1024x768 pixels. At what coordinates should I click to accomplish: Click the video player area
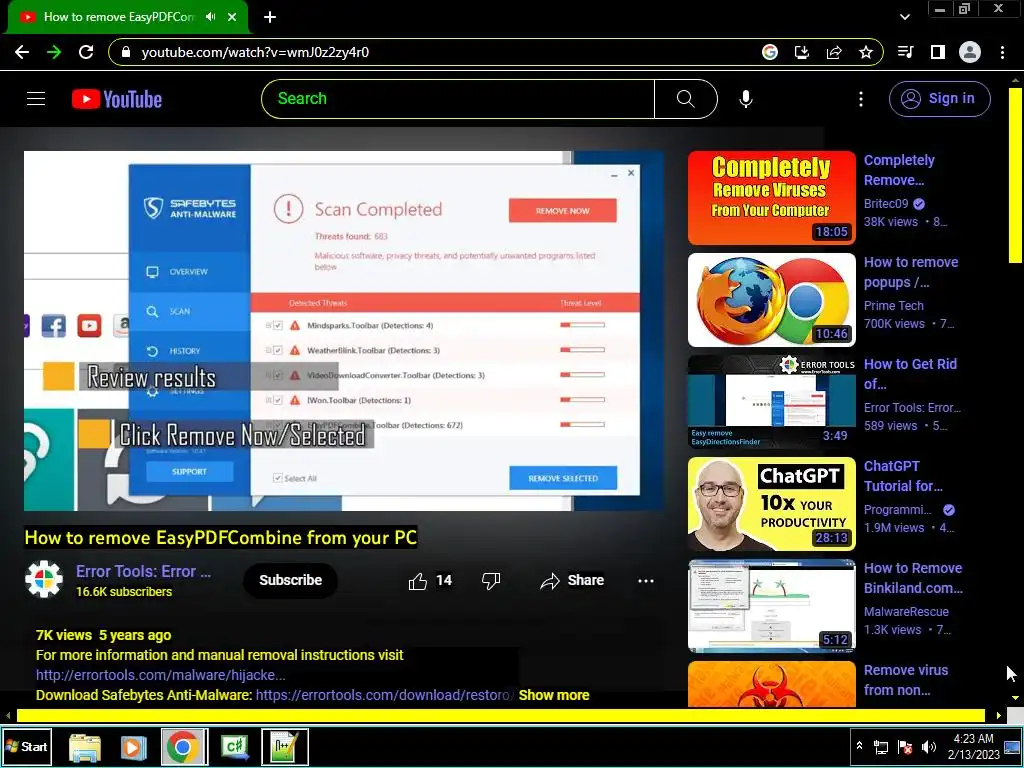(344, 330)
